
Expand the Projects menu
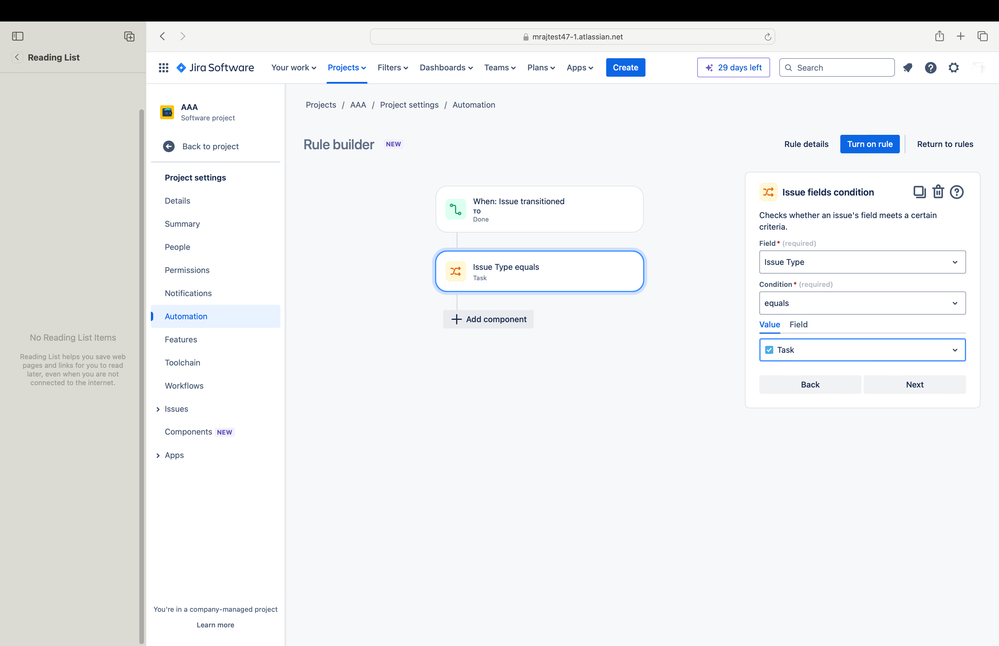point(347,68)
